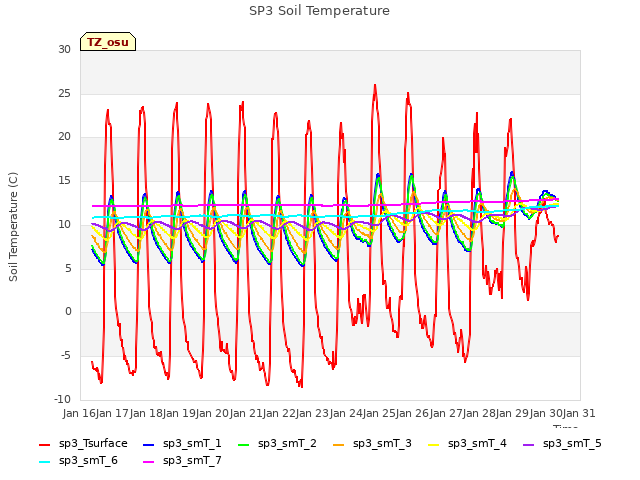
Task: Click the magenta sp3_smT_7 legend swatch
Action: click(x=149, y=462)
